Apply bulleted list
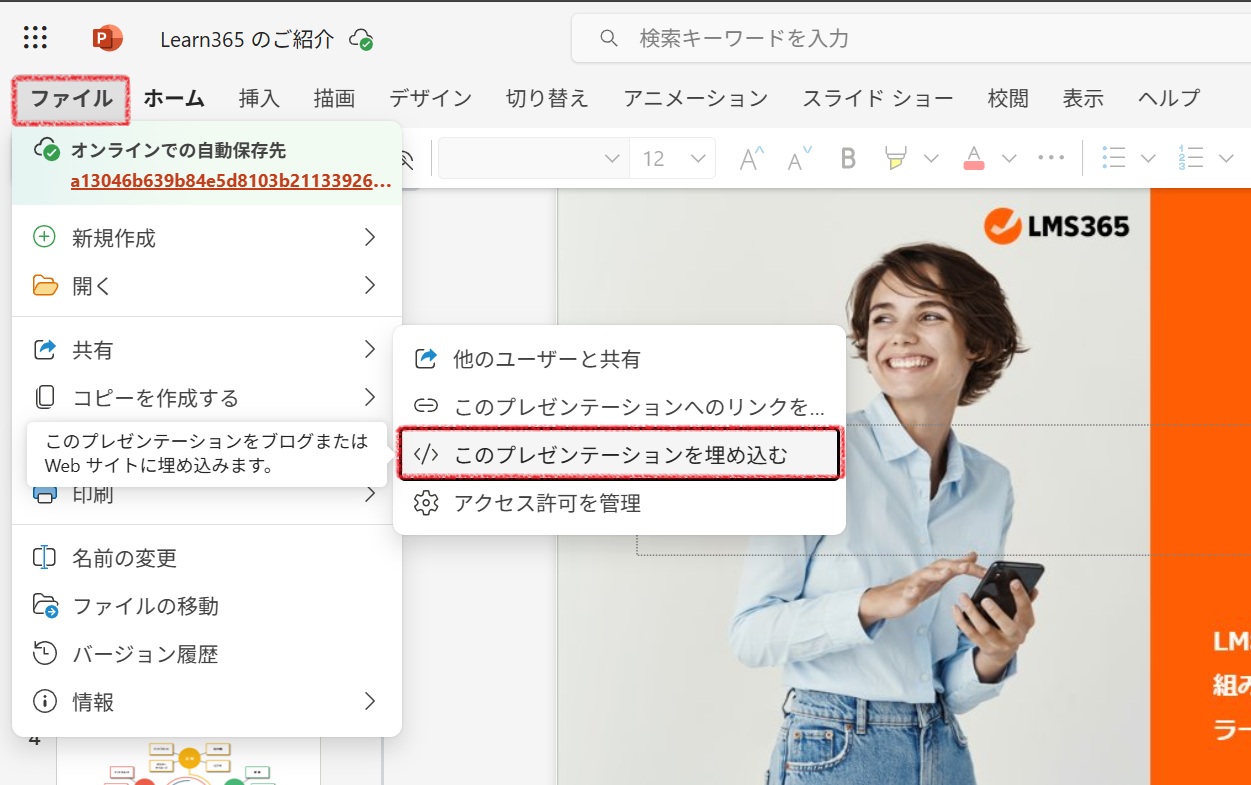This screenshot has height=785, width=1251. pyautogui.click(x=1114, y=158)
